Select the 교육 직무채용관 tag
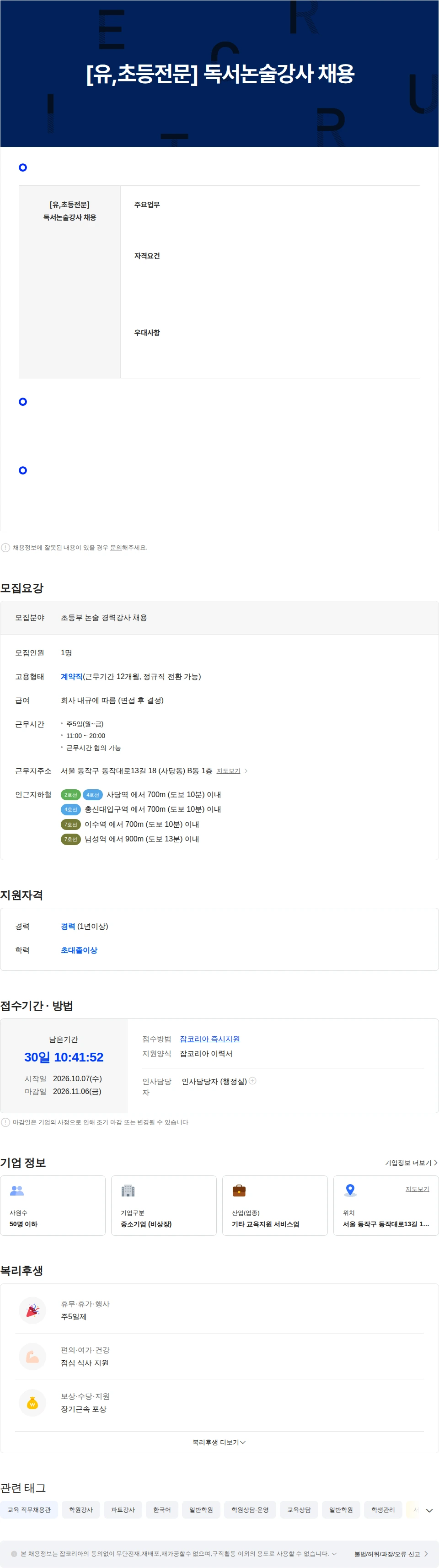439x1568 pixels. (29, 1509)
